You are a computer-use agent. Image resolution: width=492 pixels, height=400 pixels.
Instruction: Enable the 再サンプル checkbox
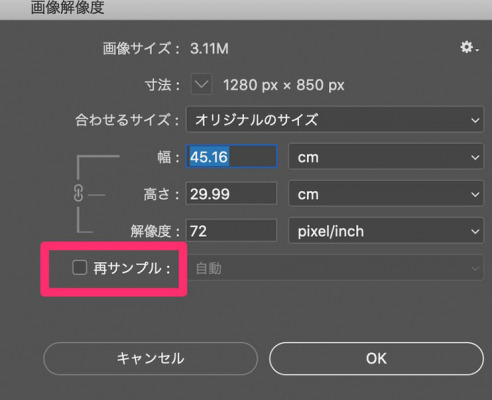point(80,268)
